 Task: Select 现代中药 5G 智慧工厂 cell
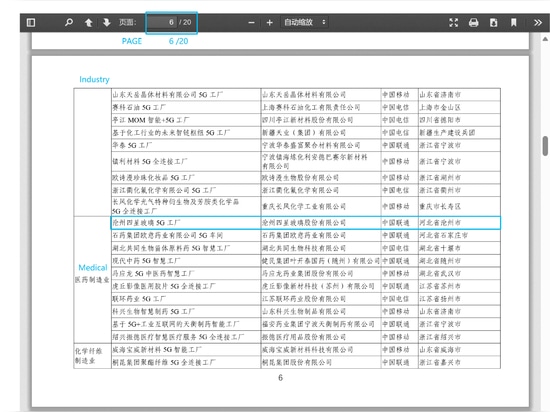(x=186, y=261)
